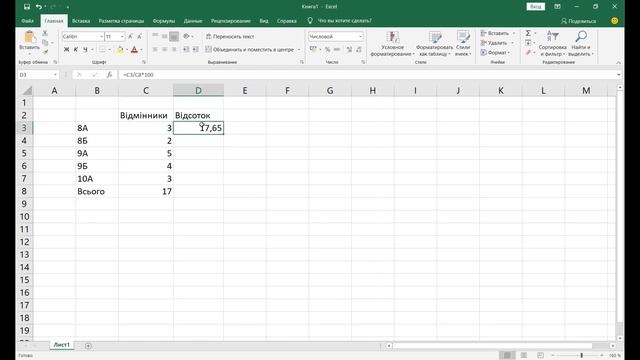The height and width of the screenshot is (360, 640).
Task: Click the zoom in plus button
Action: tap(602, 356)
